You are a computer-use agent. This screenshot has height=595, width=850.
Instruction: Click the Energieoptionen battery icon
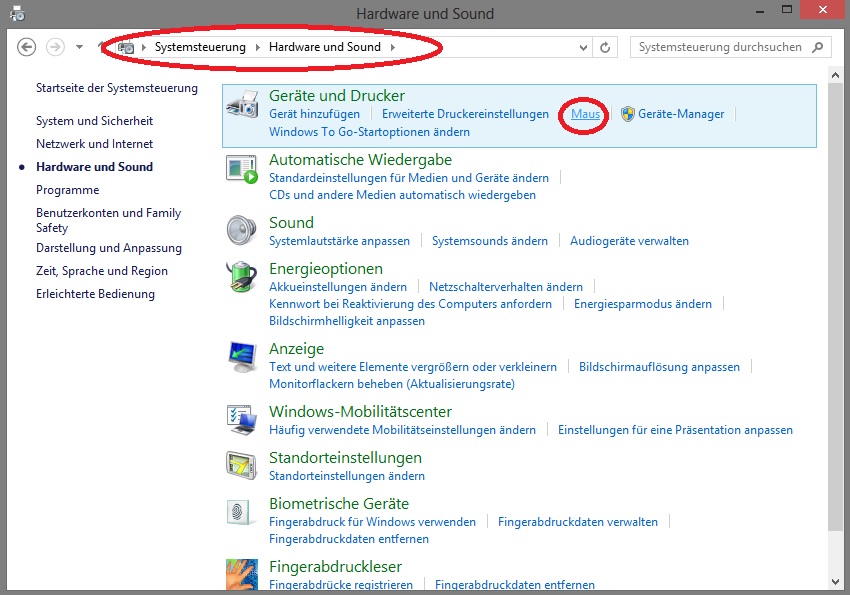coord(242,276)
